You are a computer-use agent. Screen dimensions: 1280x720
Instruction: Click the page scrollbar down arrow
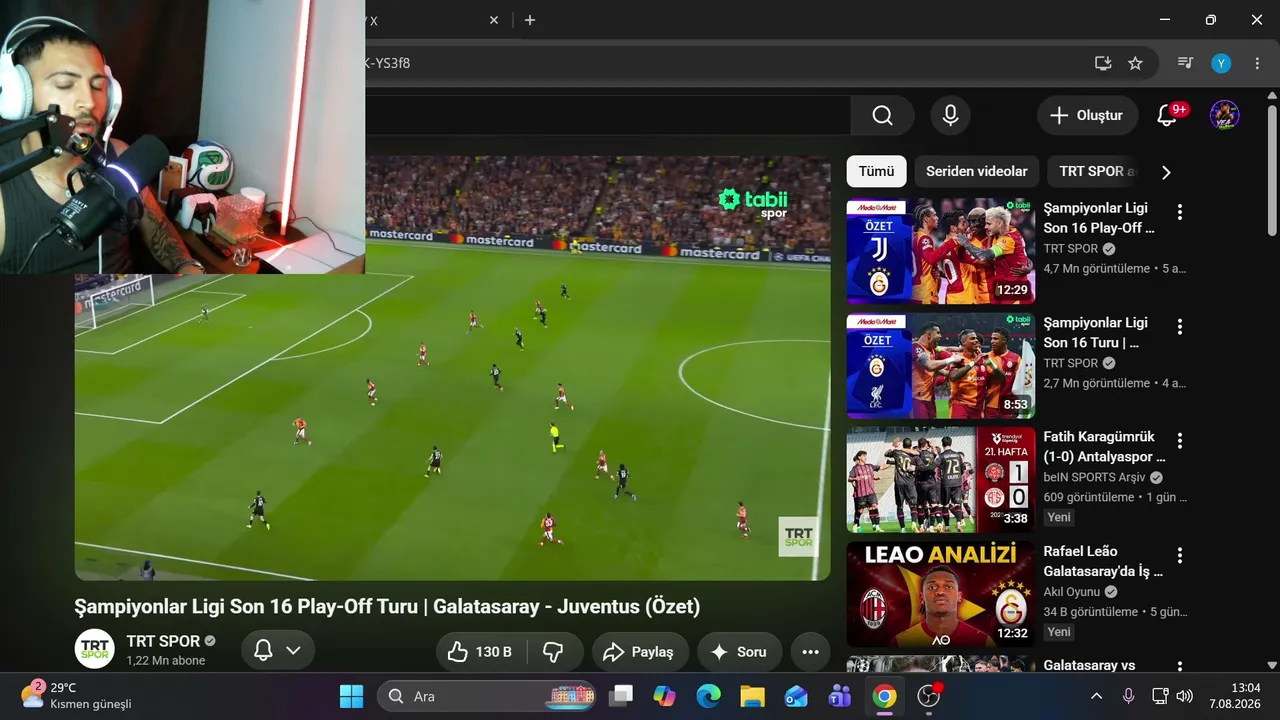click(1272, 665)
